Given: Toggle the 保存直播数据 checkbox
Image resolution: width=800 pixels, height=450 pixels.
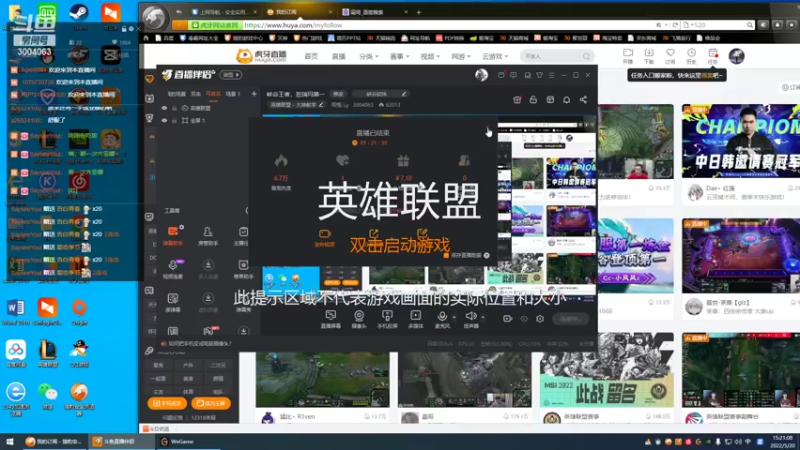Looking at the screenshot, I should (446, 255).
